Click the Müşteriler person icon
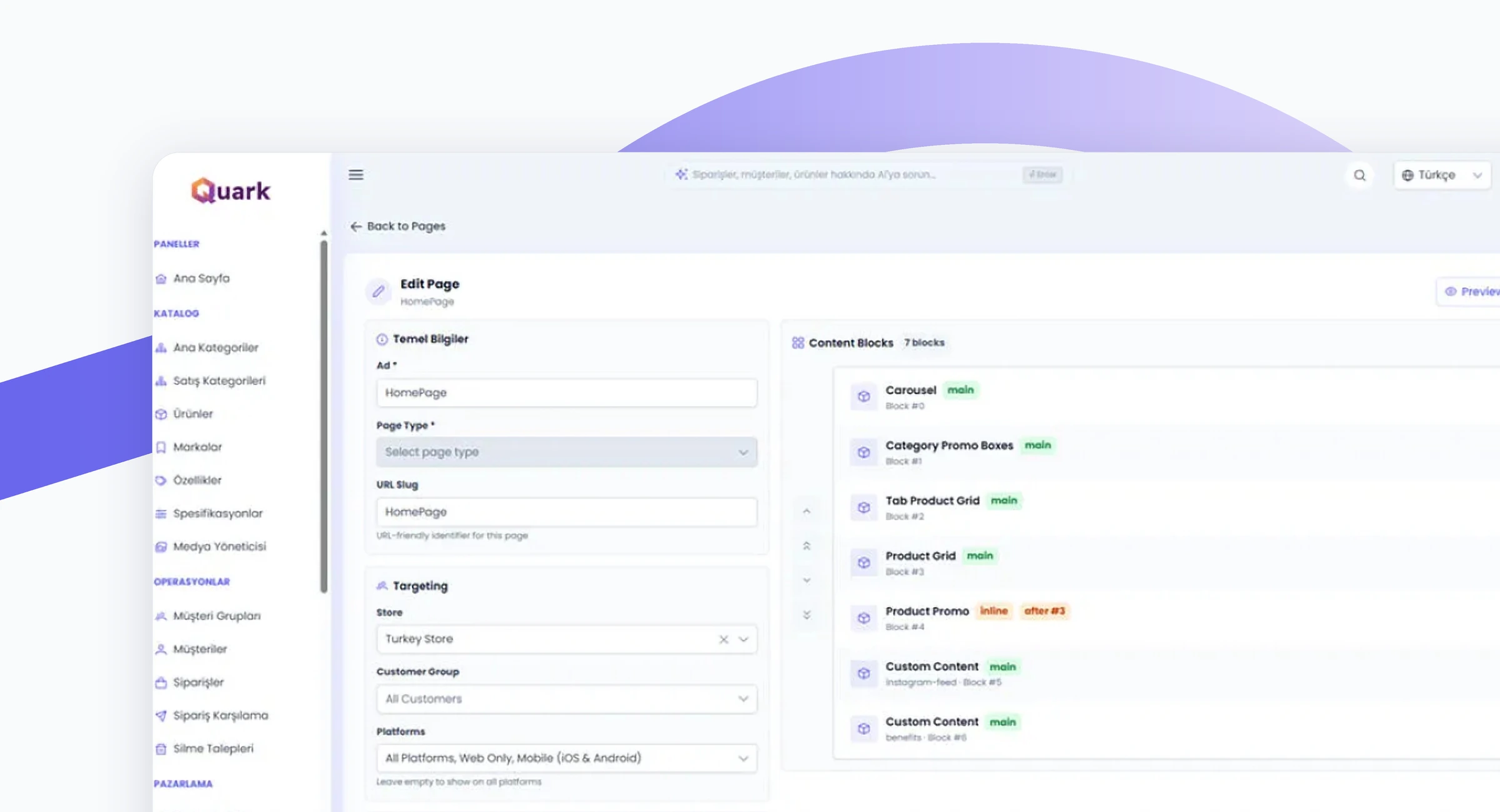1500x812 pixels. tap(161, 649)
